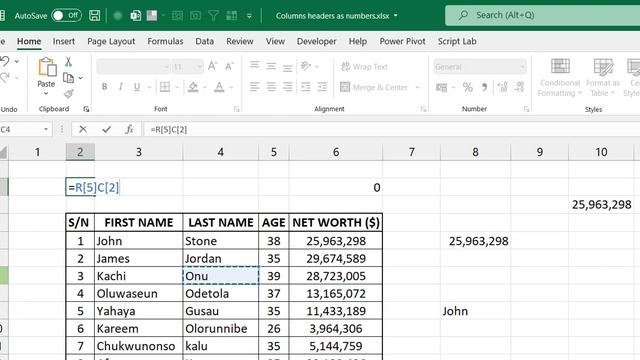Click the Center align icon
Viewport: 640px width, 360px height.
271,87
